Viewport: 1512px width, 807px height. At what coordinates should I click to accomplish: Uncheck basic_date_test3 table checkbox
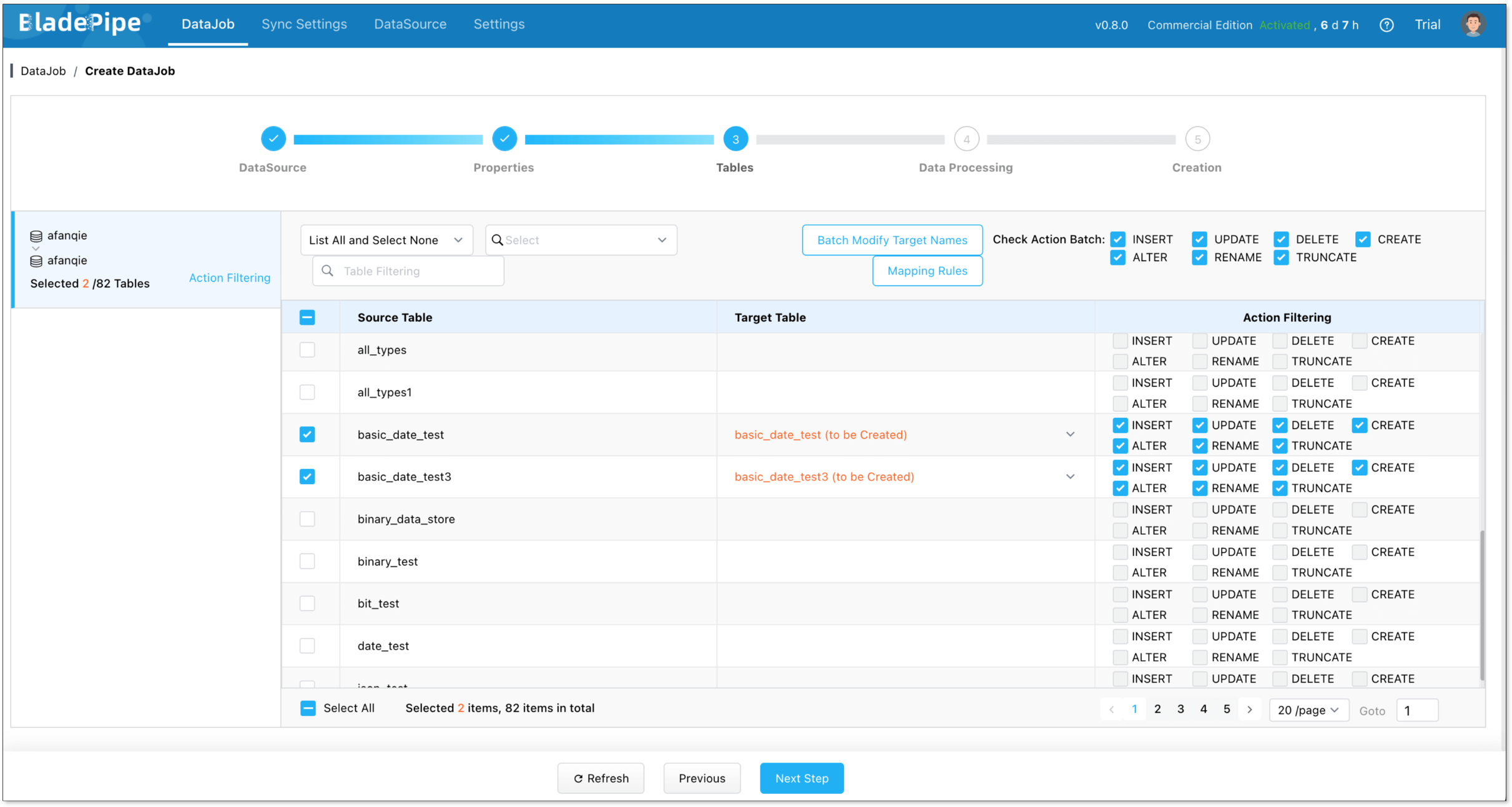point(307,477)
